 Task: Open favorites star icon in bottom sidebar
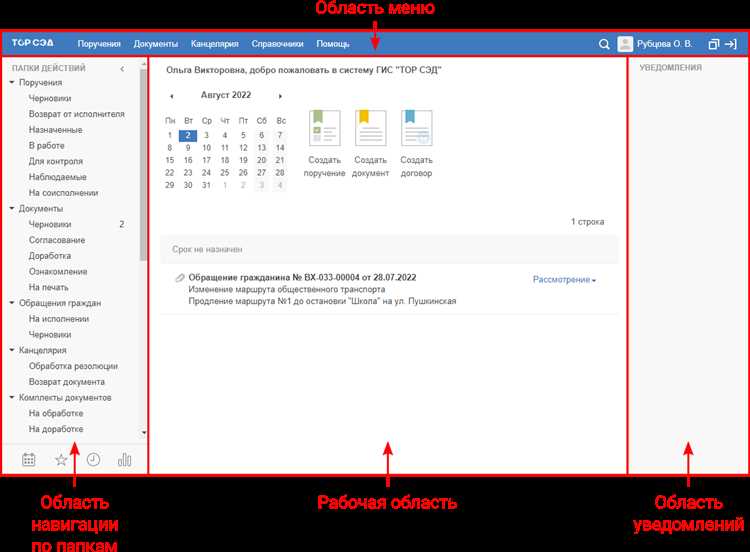click(61, 460)
